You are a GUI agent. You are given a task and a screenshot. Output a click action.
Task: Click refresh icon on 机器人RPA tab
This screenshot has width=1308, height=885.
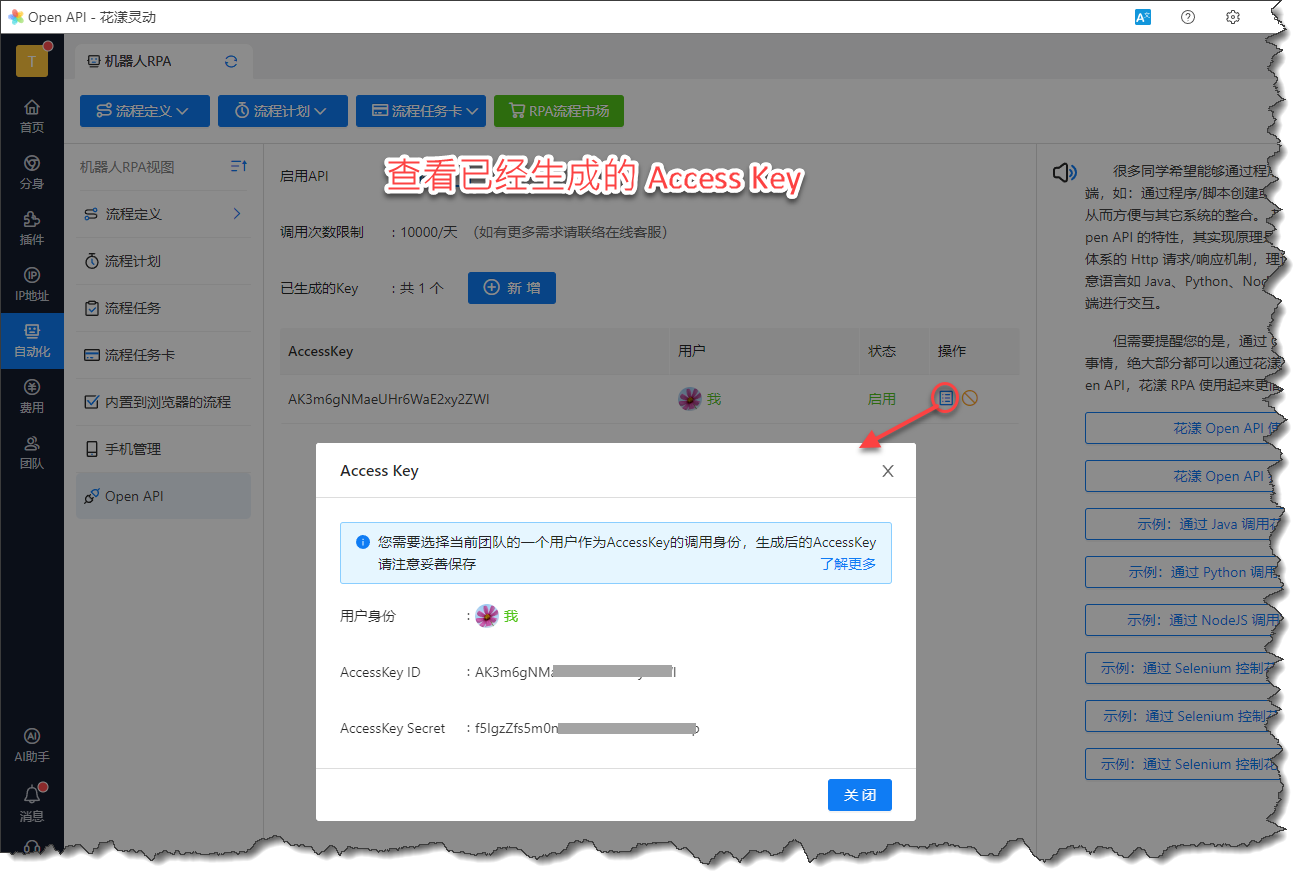[231, 61]
